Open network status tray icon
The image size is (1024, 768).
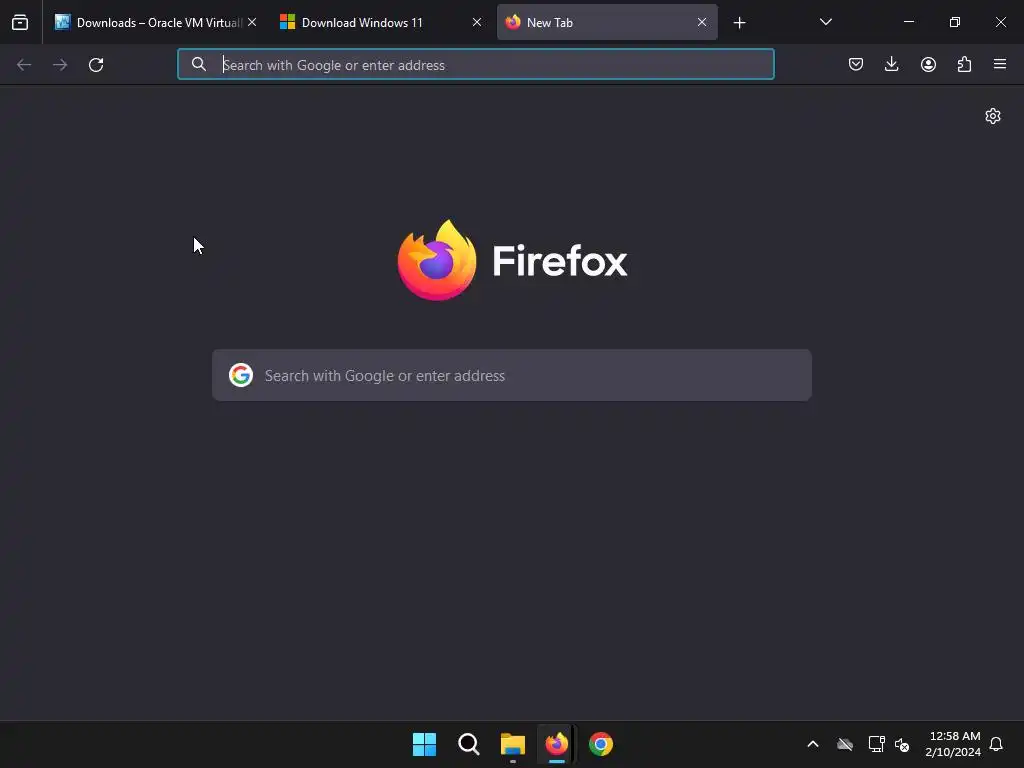pyautogui.click(x=876, y=744)
